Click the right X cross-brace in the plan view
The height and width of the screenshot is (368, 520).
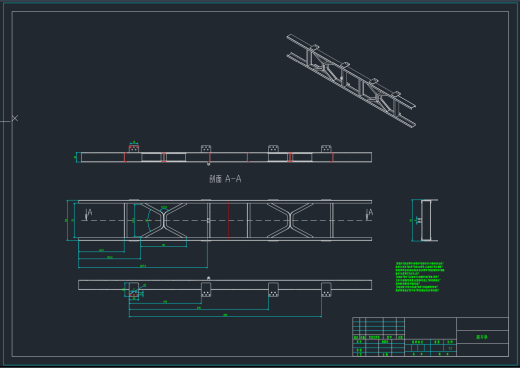pos(290,220)
